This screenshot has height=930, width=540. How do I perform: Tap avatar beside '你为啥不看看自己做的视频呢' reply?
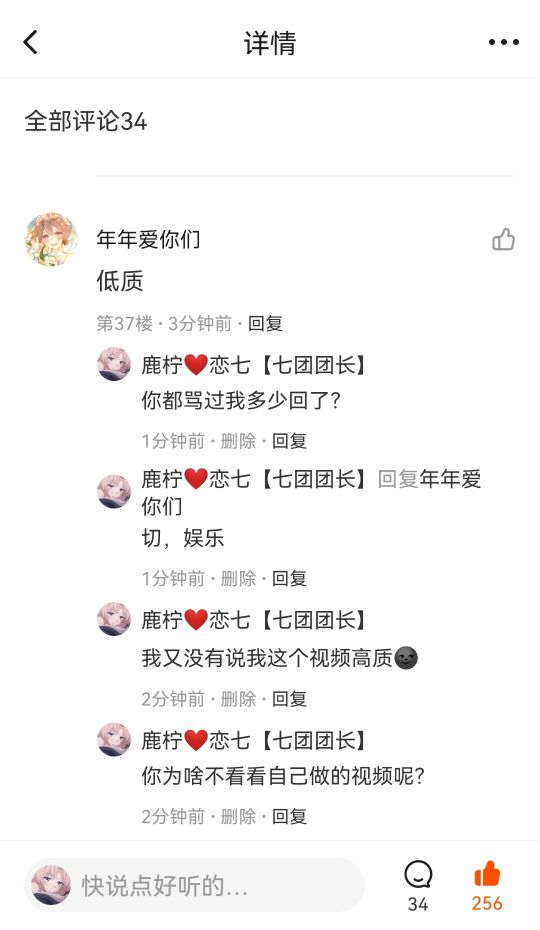point(114,739)
